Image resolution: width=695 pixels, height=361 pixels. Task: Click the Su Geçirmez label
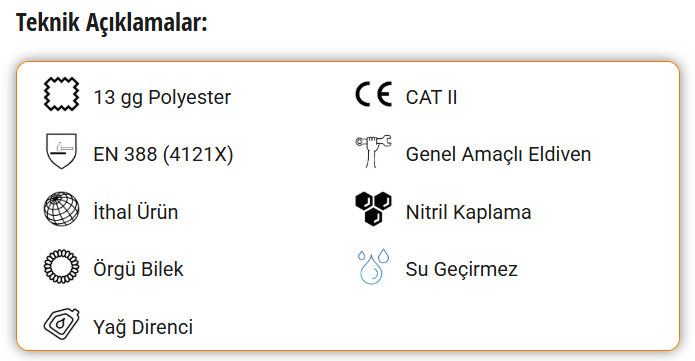pyautogui.click(x=461, y=269)
